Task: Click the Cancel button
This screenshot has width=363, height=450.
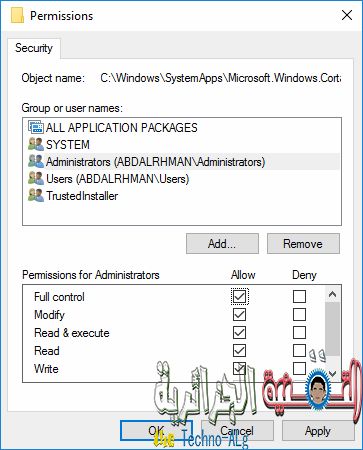Action: pyautogui.click(x=237, y=430)
